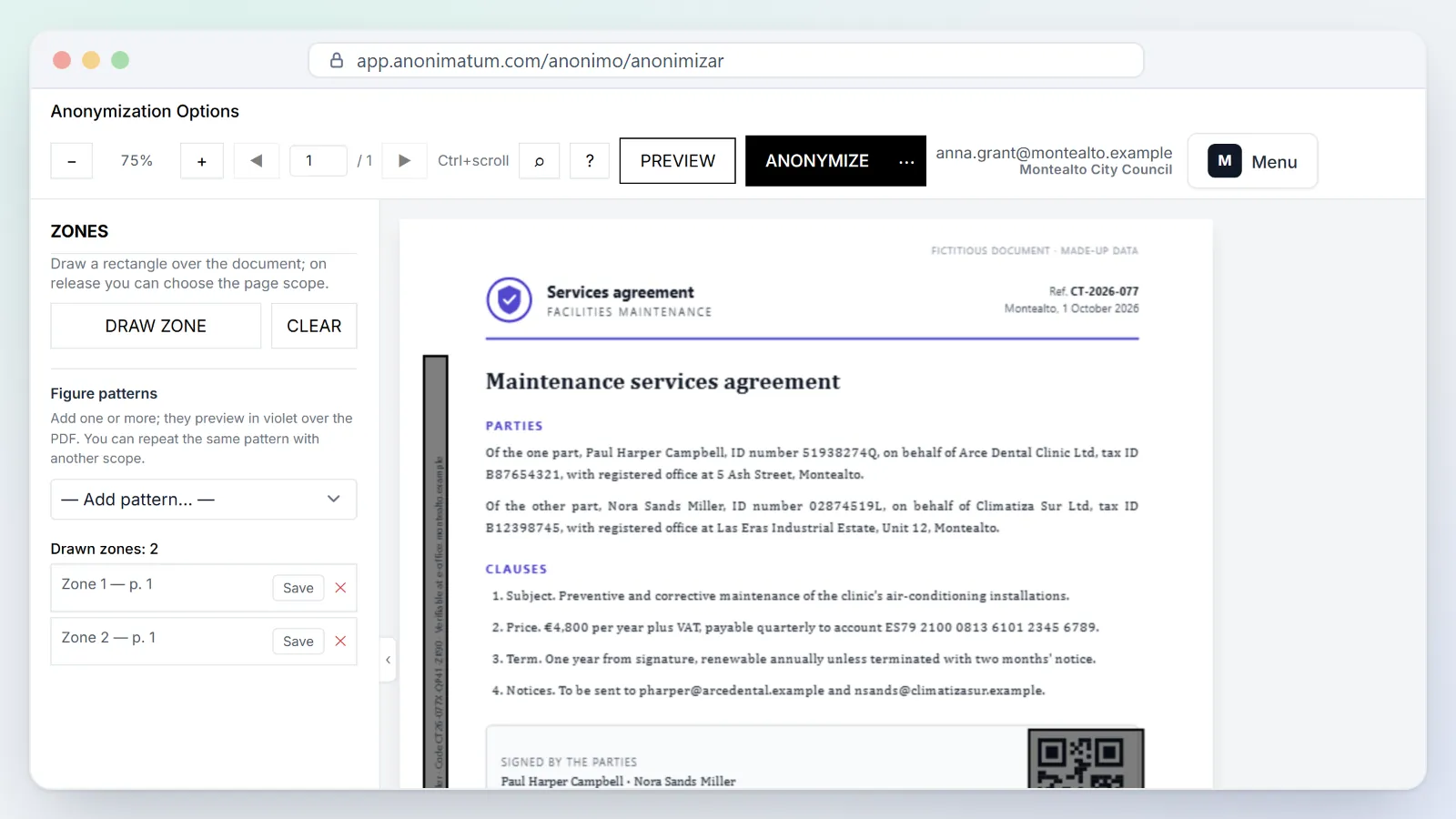Click the ANONYMIZE button

817,161
